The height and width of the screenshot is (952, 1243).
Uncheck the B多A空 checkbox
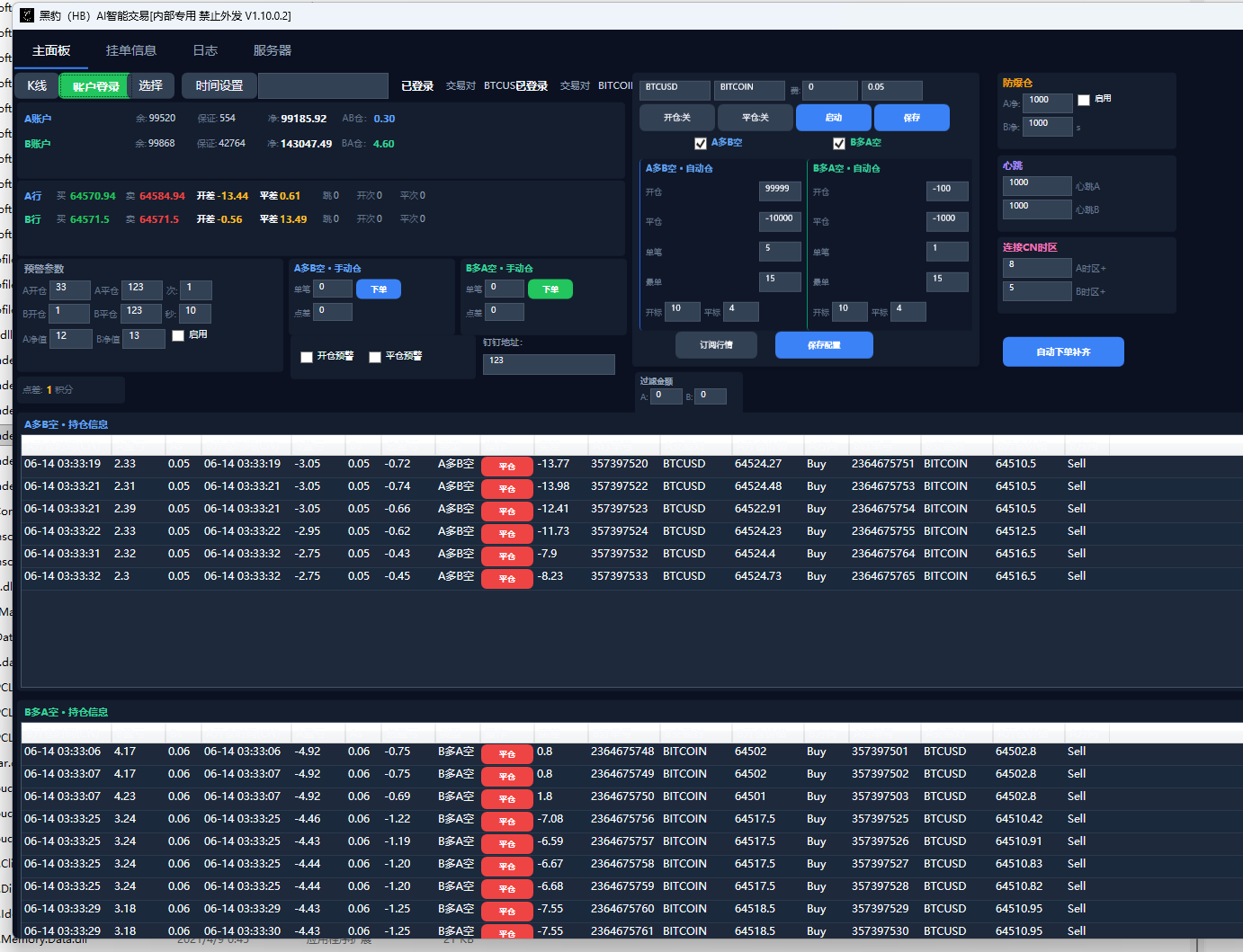839,143
